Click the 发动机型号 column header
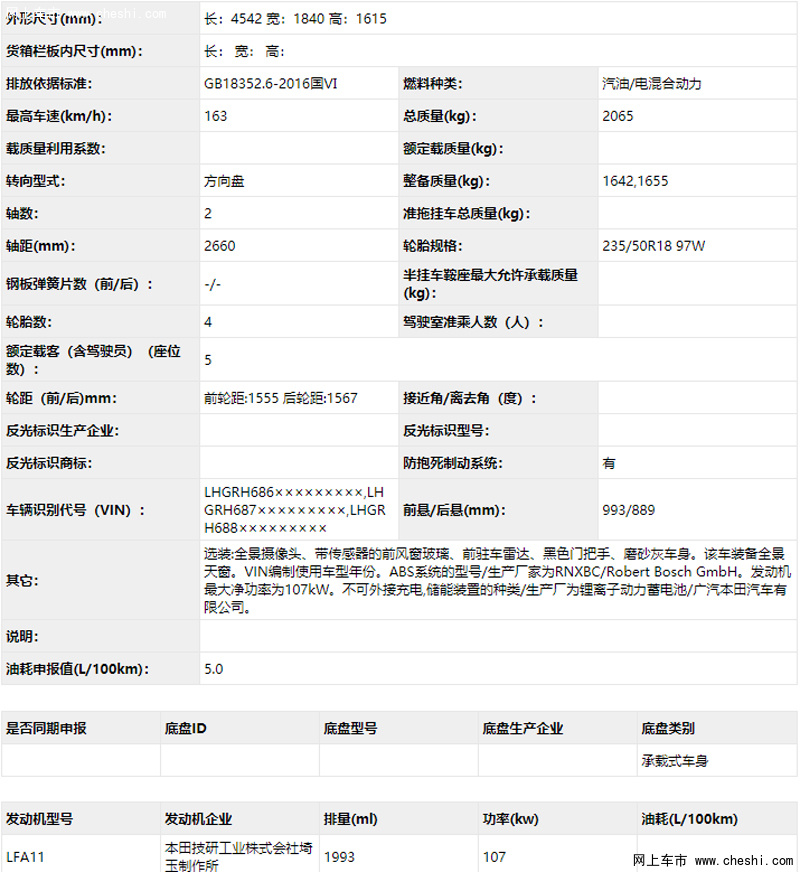Image resolution: width=800 pixels, height=872 pixels. [39, 819]
